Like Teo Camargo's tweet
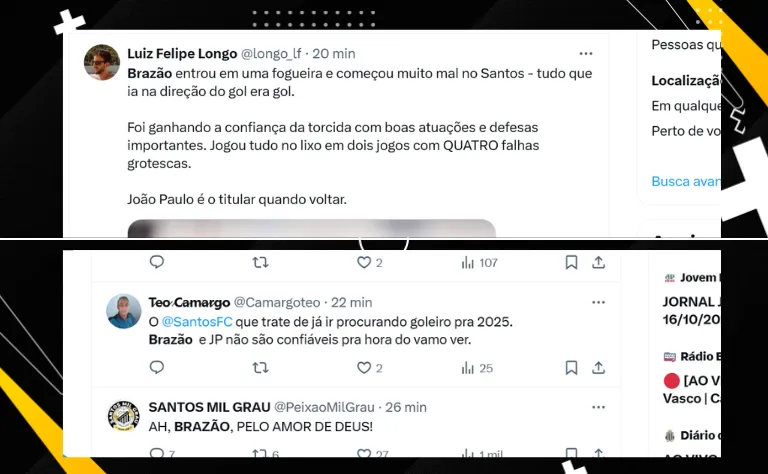Screen dimensions: 768x474 (x=369, y=368)
